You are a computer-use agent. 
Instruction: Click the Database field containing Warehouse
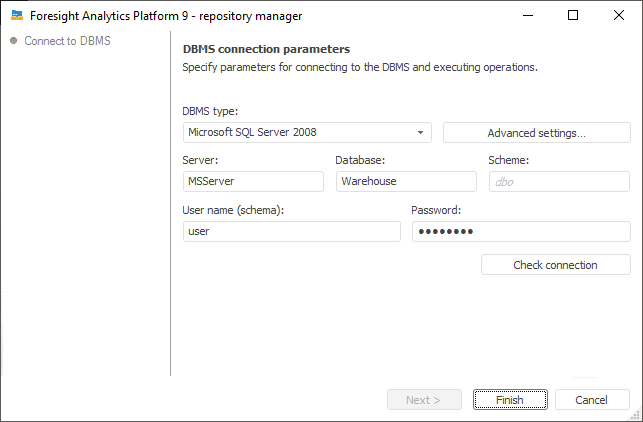click(406, 181)
